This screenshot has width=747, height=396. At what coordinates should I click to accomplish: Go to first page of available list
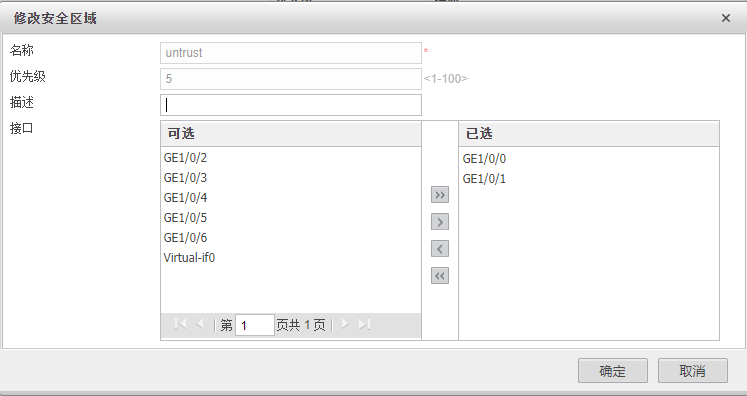(180, 325)
